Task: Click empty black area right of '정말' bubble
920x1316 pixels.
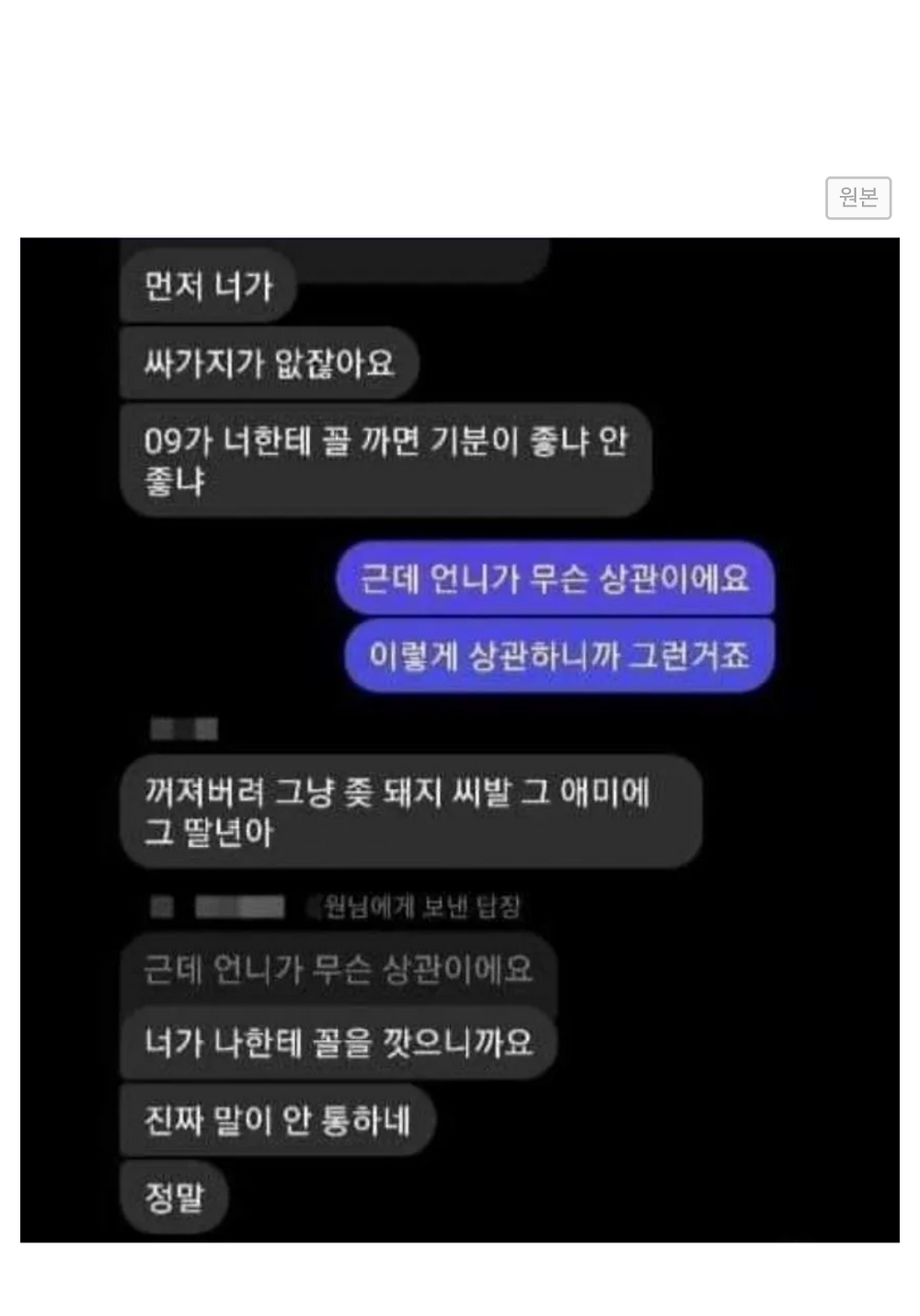Action: tap(552, 1197)
